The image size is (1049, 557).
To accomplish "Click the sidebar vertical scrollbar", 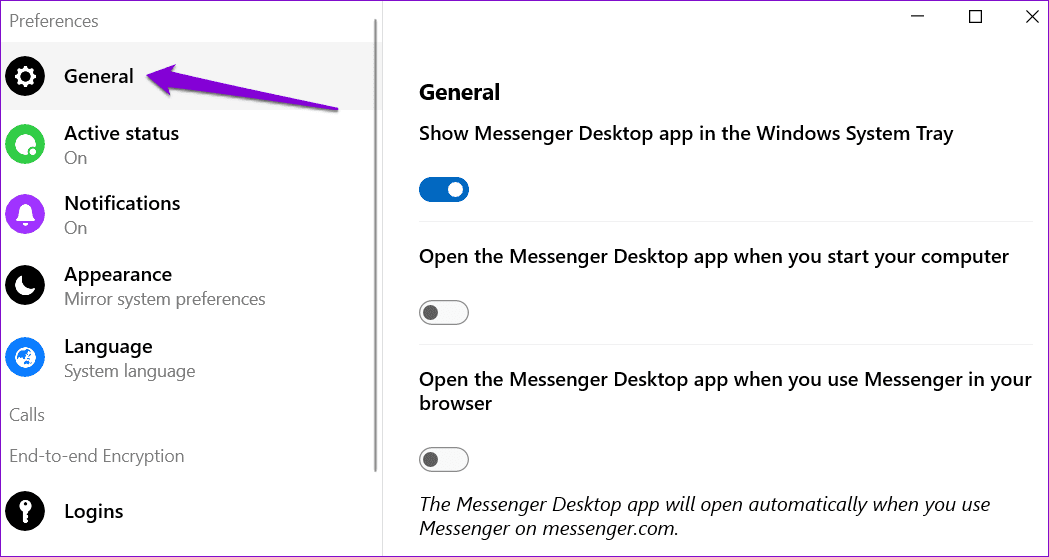I will point(376,245).
